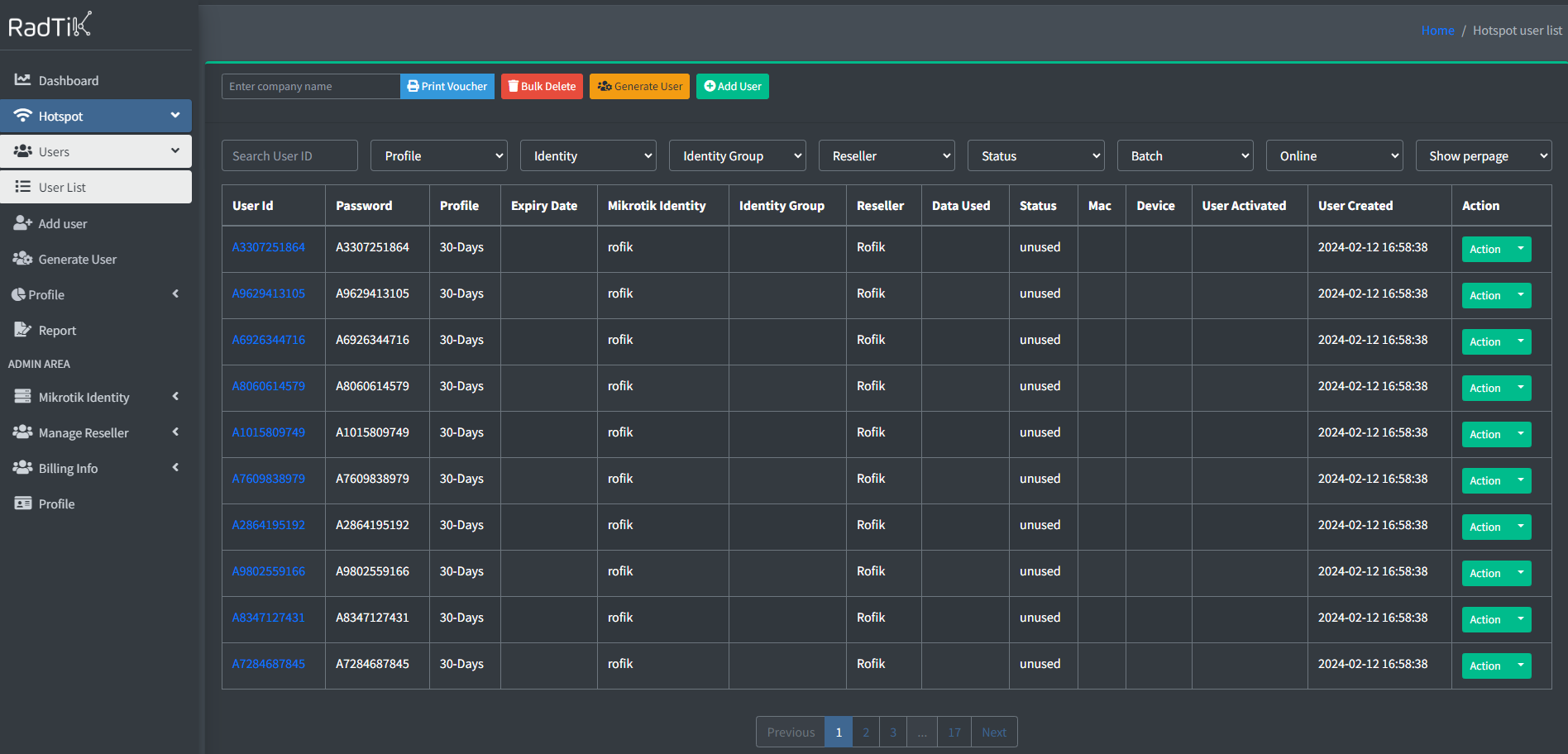This screenshot has width=1568, height=754.
Task: Click the Print Voucher button
Action: coord(447,86)
